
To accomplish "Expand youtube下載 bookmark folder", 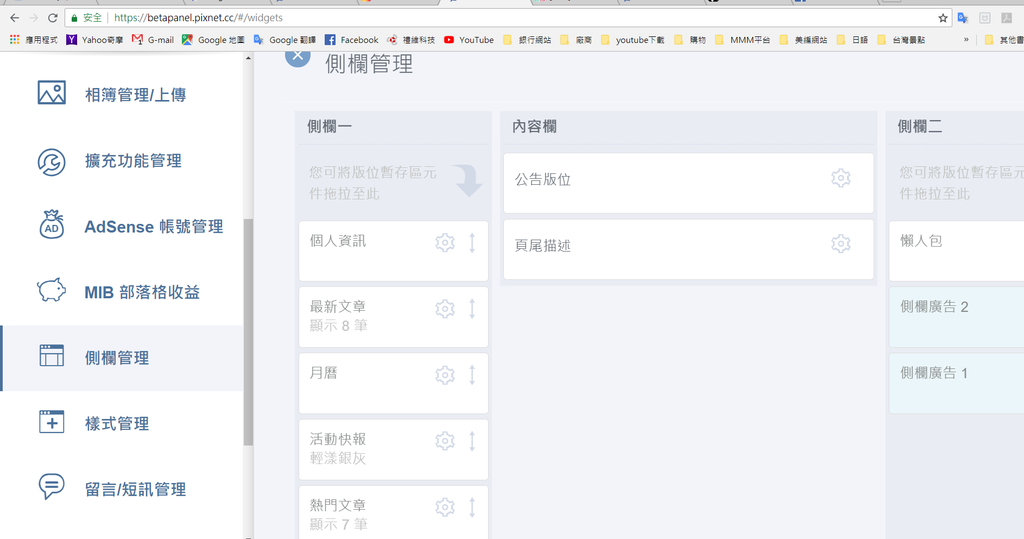I will (x=632, y=40).
